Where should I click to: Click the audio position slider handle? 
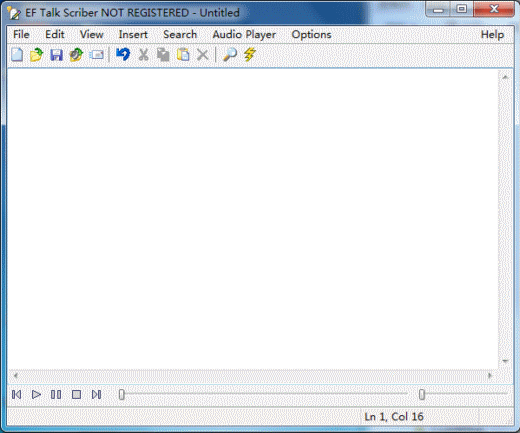(x=122, y=394)
